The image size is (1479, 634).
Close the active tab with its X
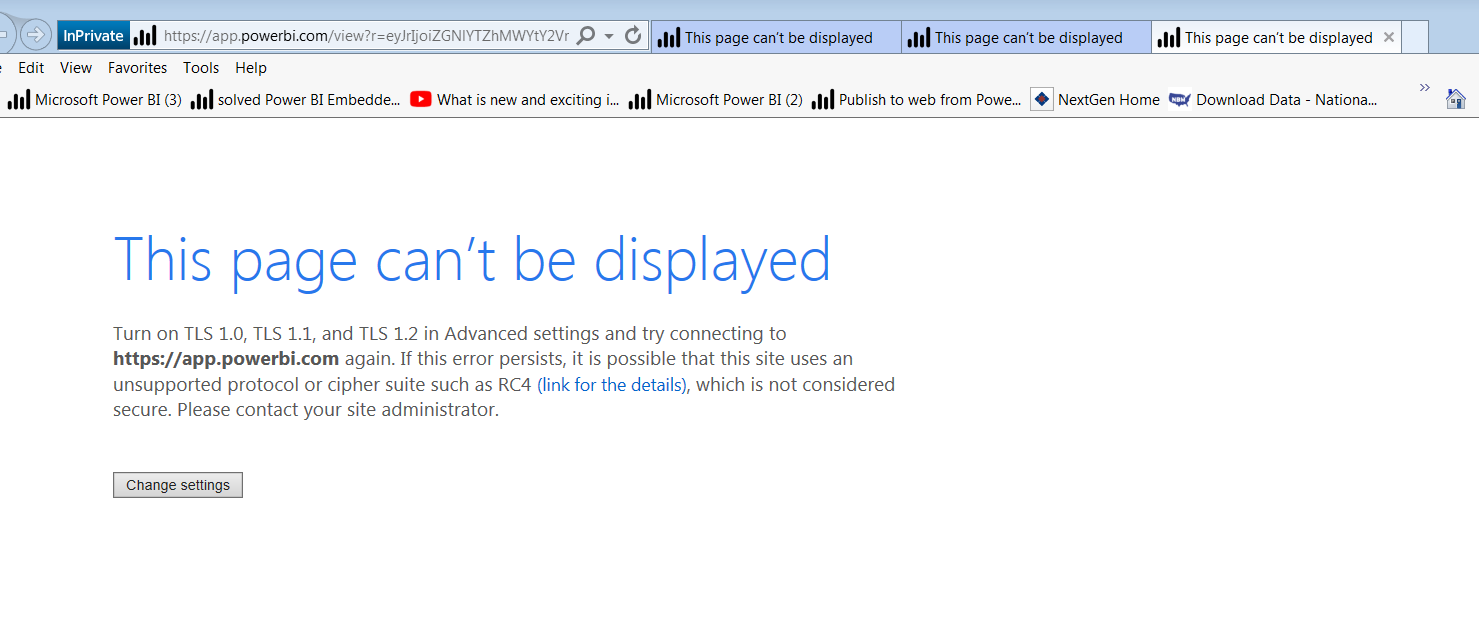point(1388,37)
